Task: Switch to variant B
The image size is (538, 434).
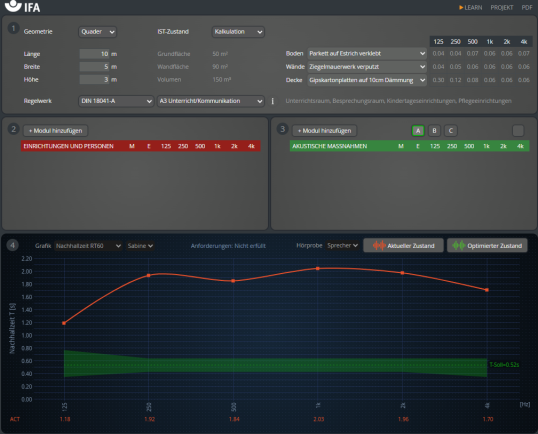Action: 434,131
